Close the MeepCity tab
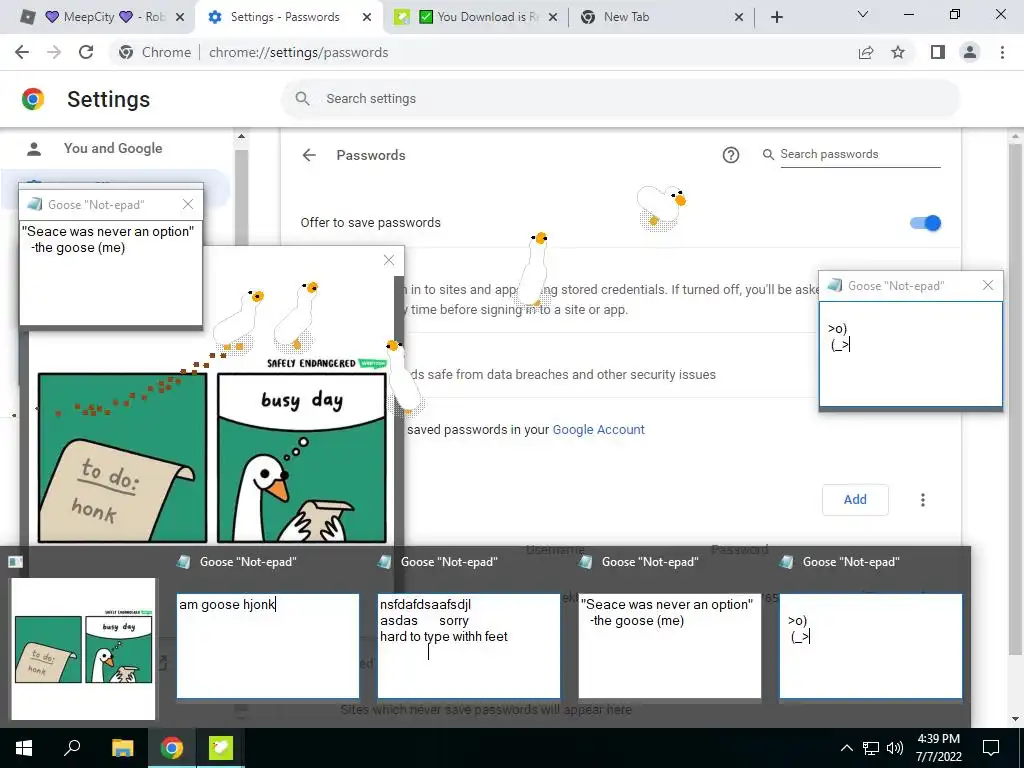This screenshot has height=768, width=1024. point(180,17)
